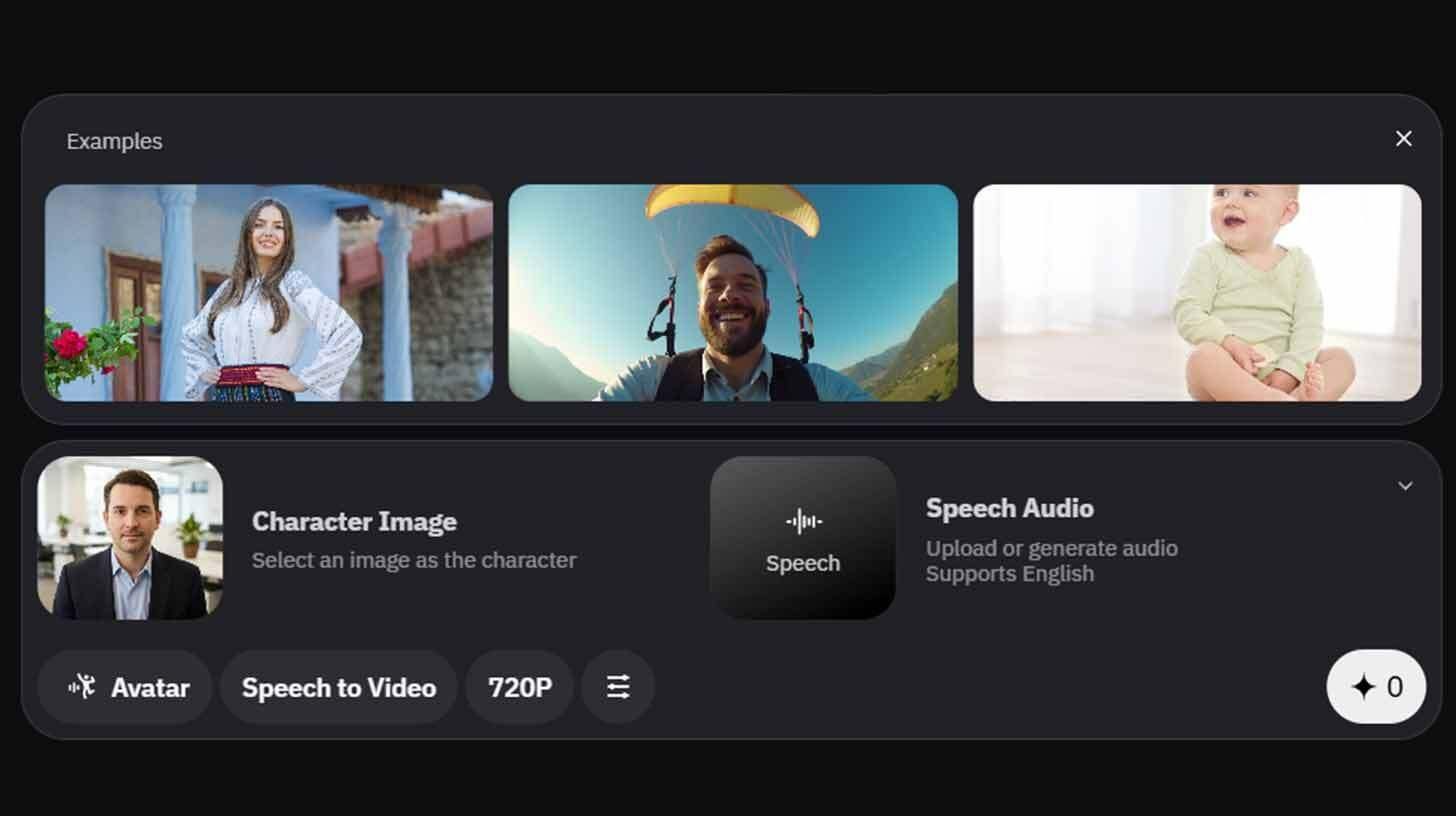Click the Upload or generate audio text
The width and height of the screenshot is (1456, 816).
(1052, 548)
